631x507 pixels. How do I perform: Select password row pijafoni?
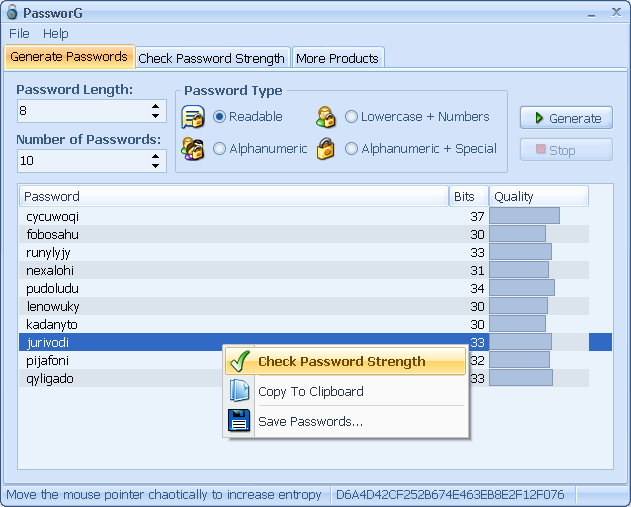(304, 361)
